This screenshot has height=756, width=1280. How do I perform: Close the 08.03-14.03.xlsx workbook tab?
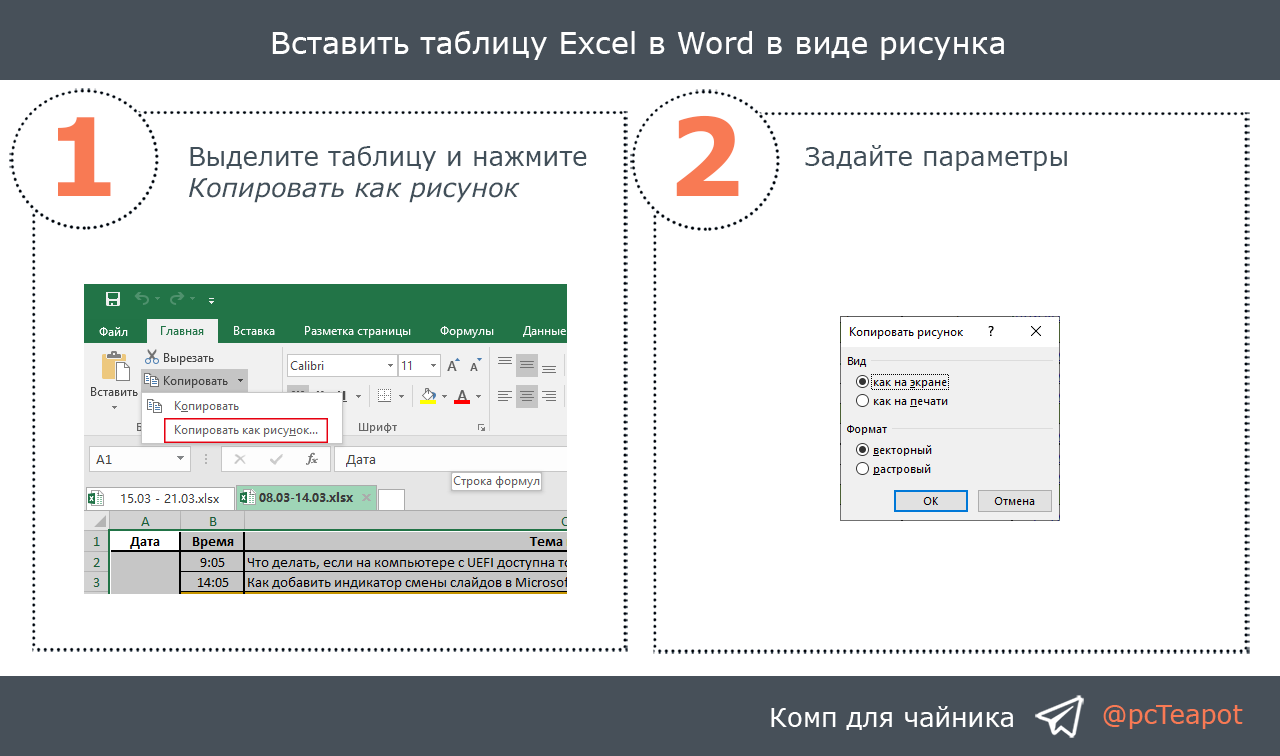(366, 498)
